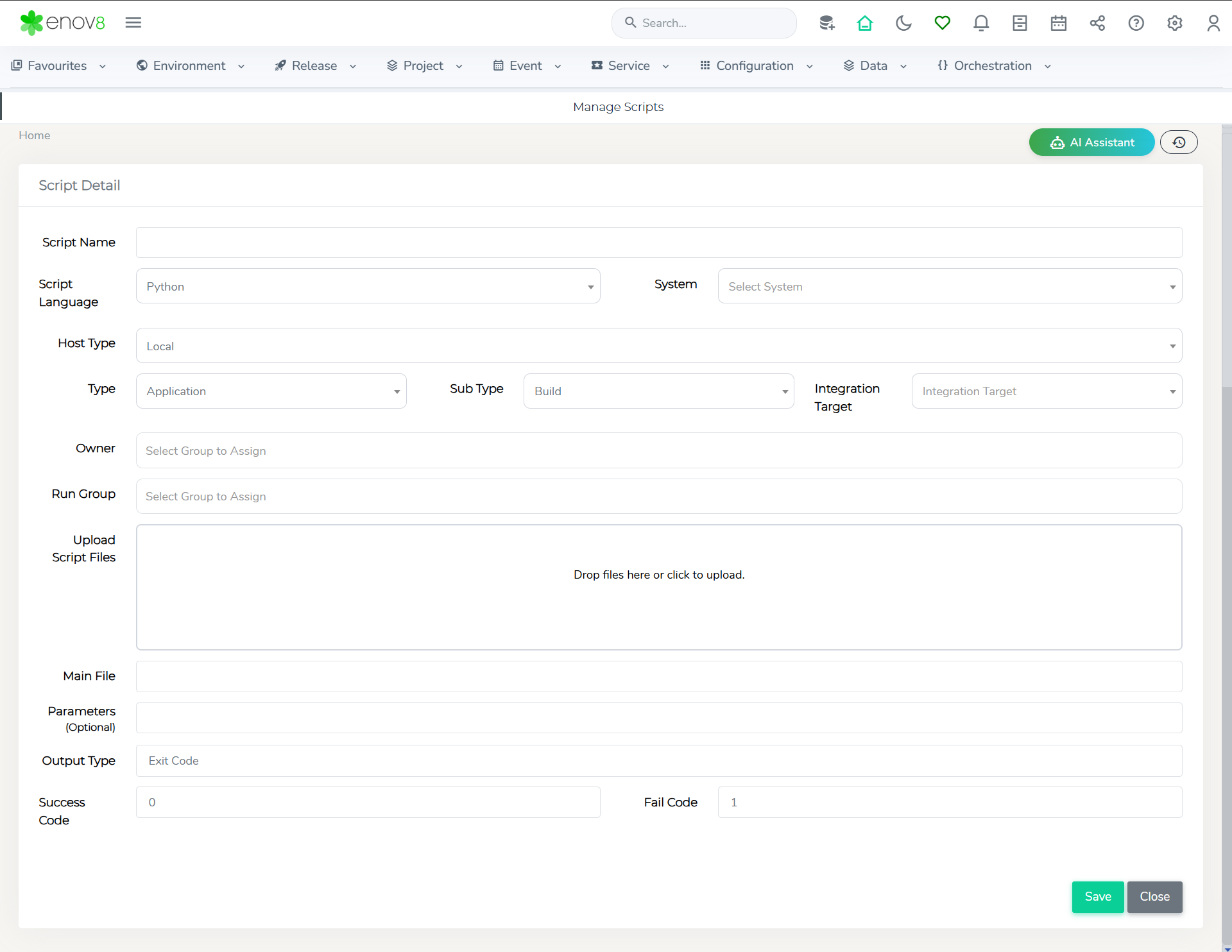1232x952 pixels.
Task: Expand the Select System dropdown
Action: click(949, 286)
